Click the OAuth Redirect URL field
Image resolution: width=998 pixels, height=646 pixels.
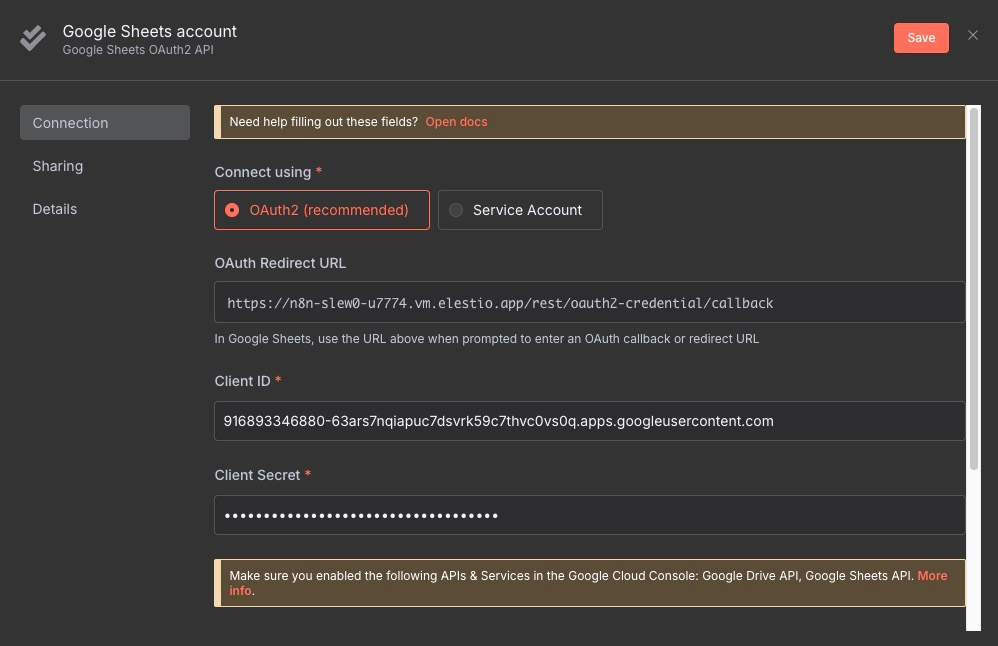click(x=589, y=302)
